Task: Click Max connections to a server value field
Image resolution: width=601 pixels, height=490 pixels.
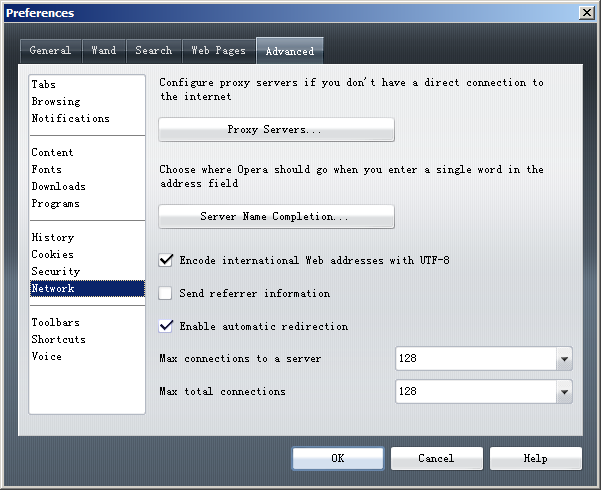Action: 476,359
